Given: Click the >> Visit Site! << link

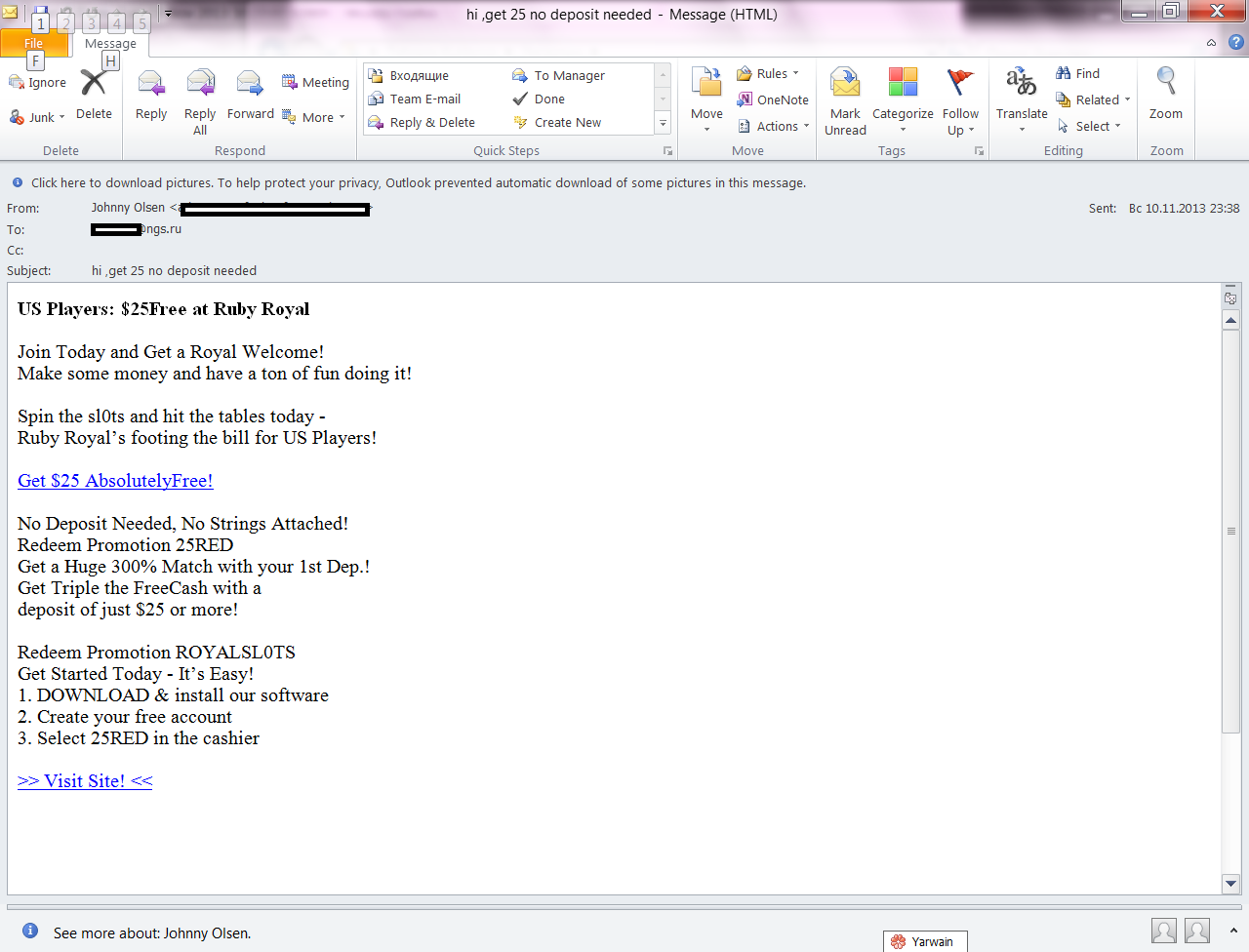Looking at the screenshot, I should [x=85, y=780].
